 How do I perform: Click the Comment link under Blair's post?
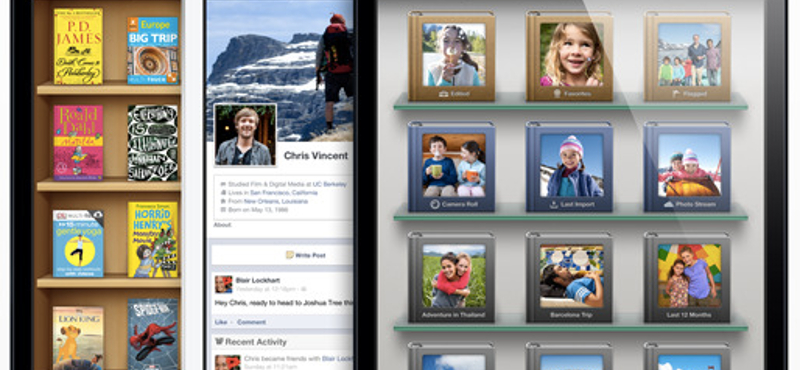251,322
